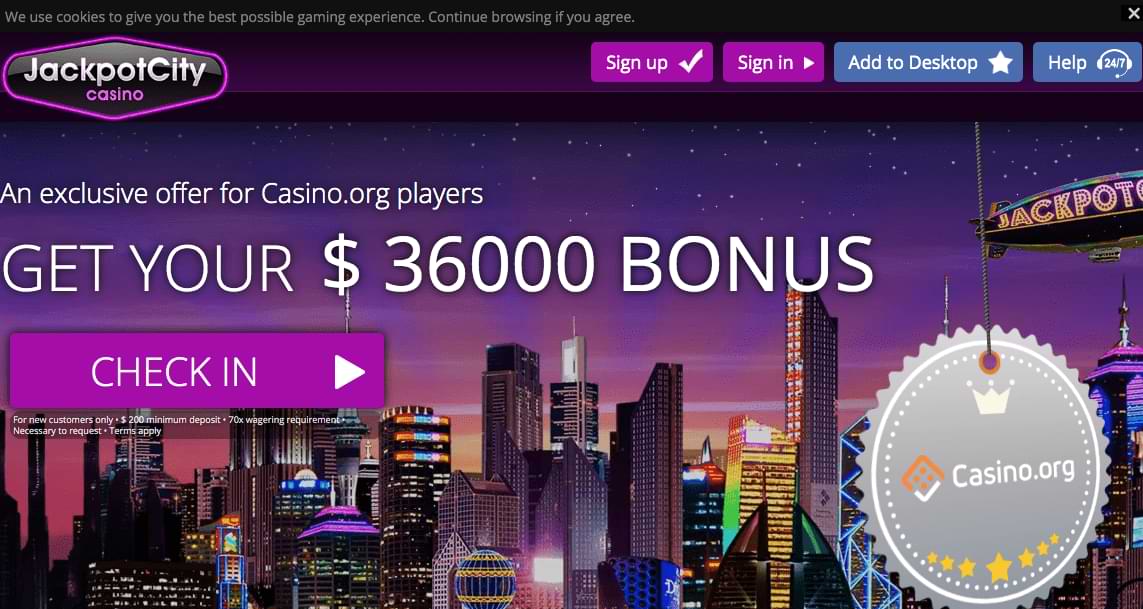This screenshot has width=1143, height=609.
Task: Click the arrow icon on Sign in
Action: 808,63
